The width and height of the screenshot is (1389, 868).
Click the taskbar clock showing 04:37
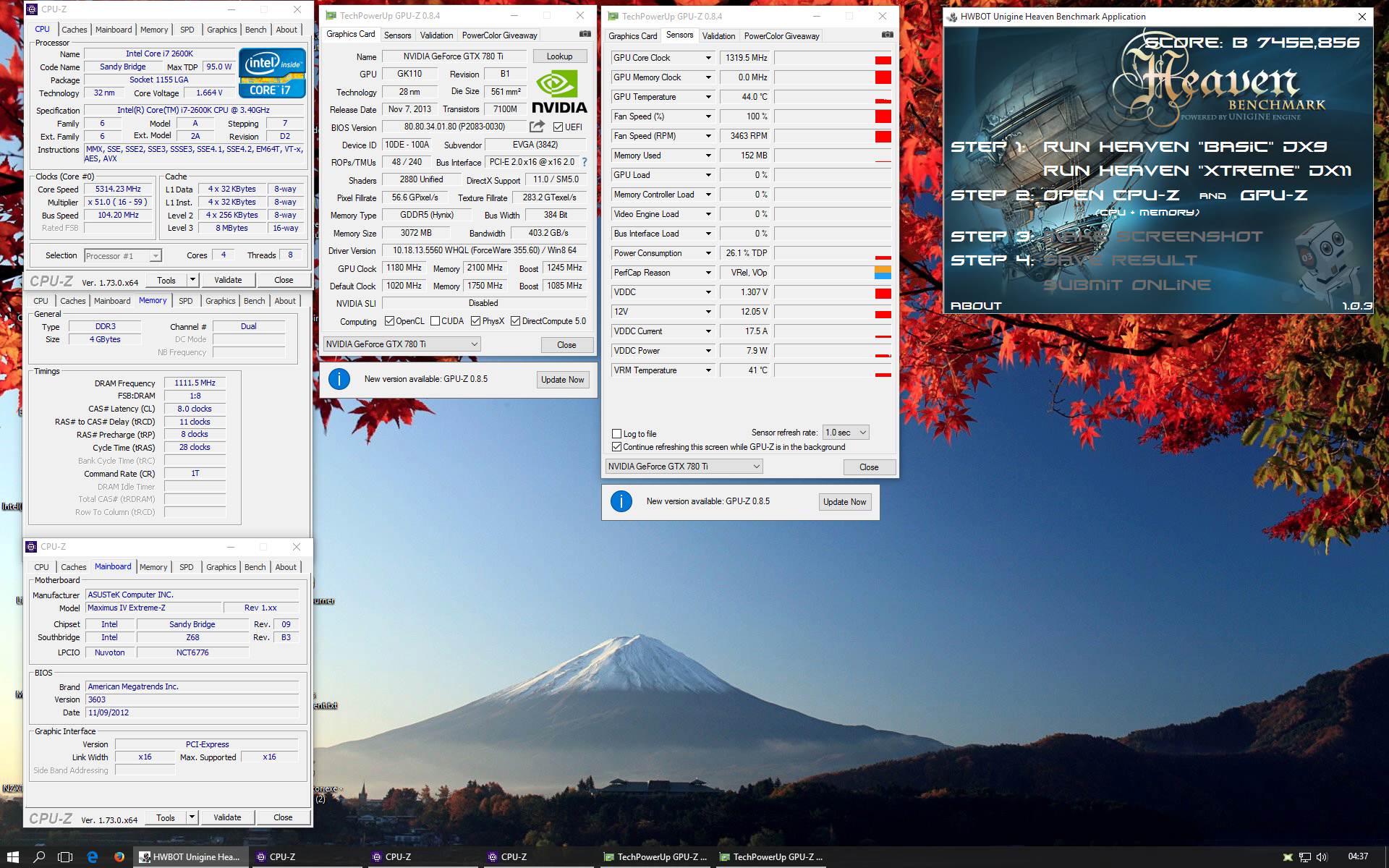[1358, 856]
